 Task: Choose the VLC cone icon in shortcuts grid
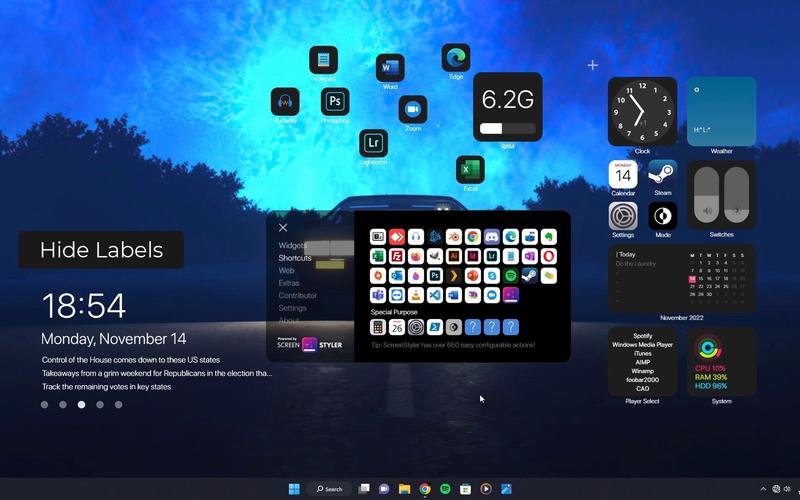click(x=416, y=295)
